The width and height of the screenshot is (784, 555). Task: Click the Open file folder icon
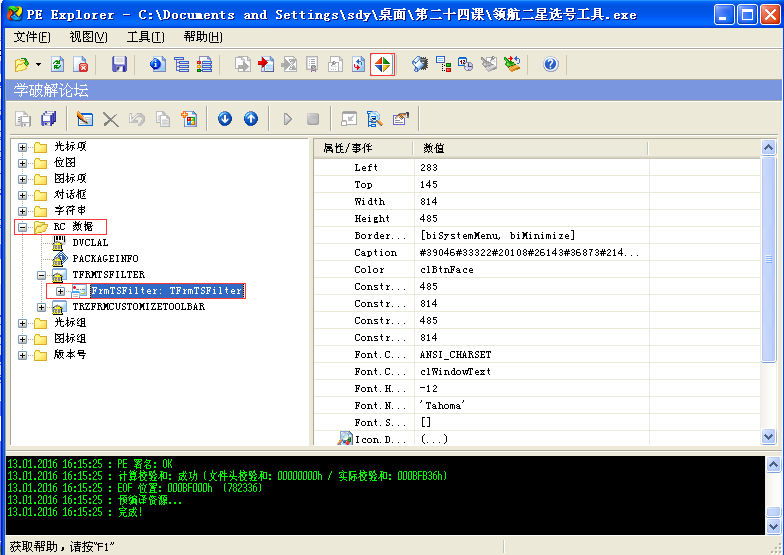pos(22,64)
